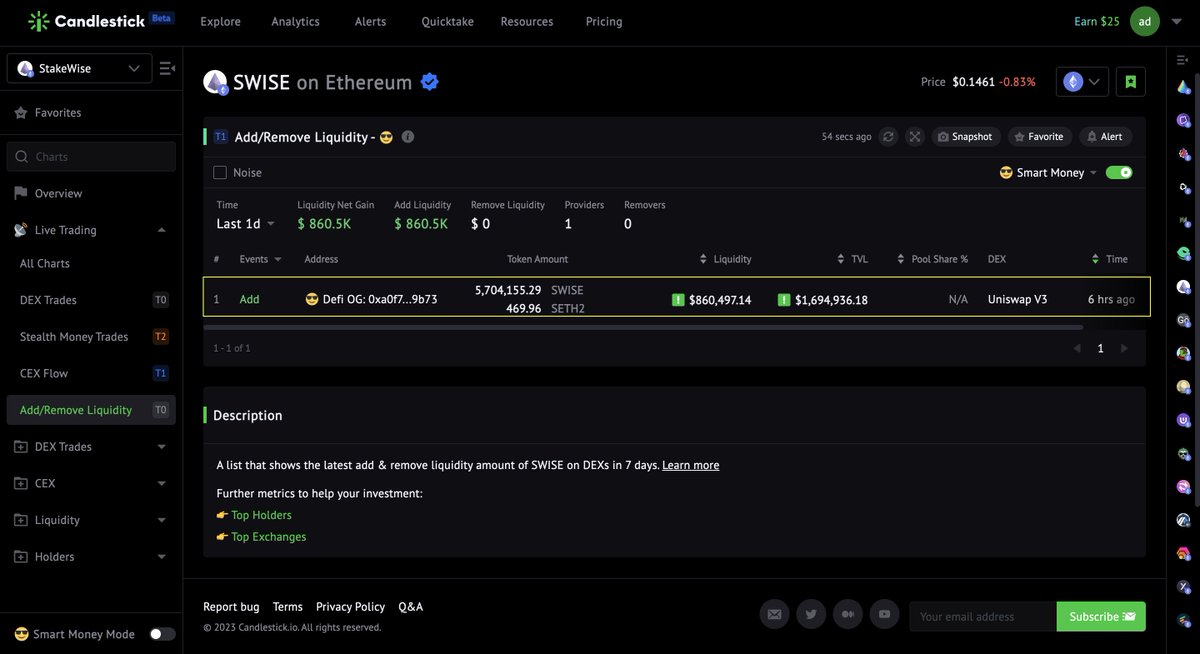Viewport: 1200px width, 654px height.
Task: Click the Live Trading satellite icon
Action: (x=21, y=230)
